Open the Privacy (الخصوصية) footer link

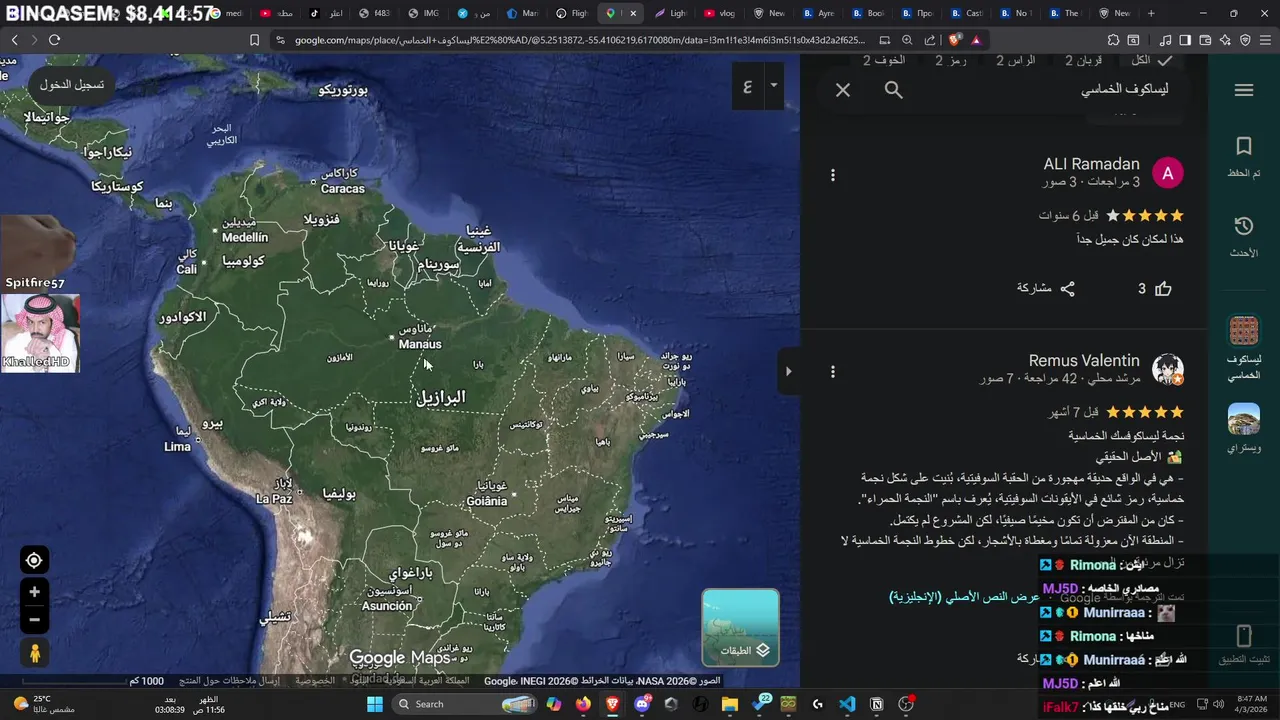(315, 681)
